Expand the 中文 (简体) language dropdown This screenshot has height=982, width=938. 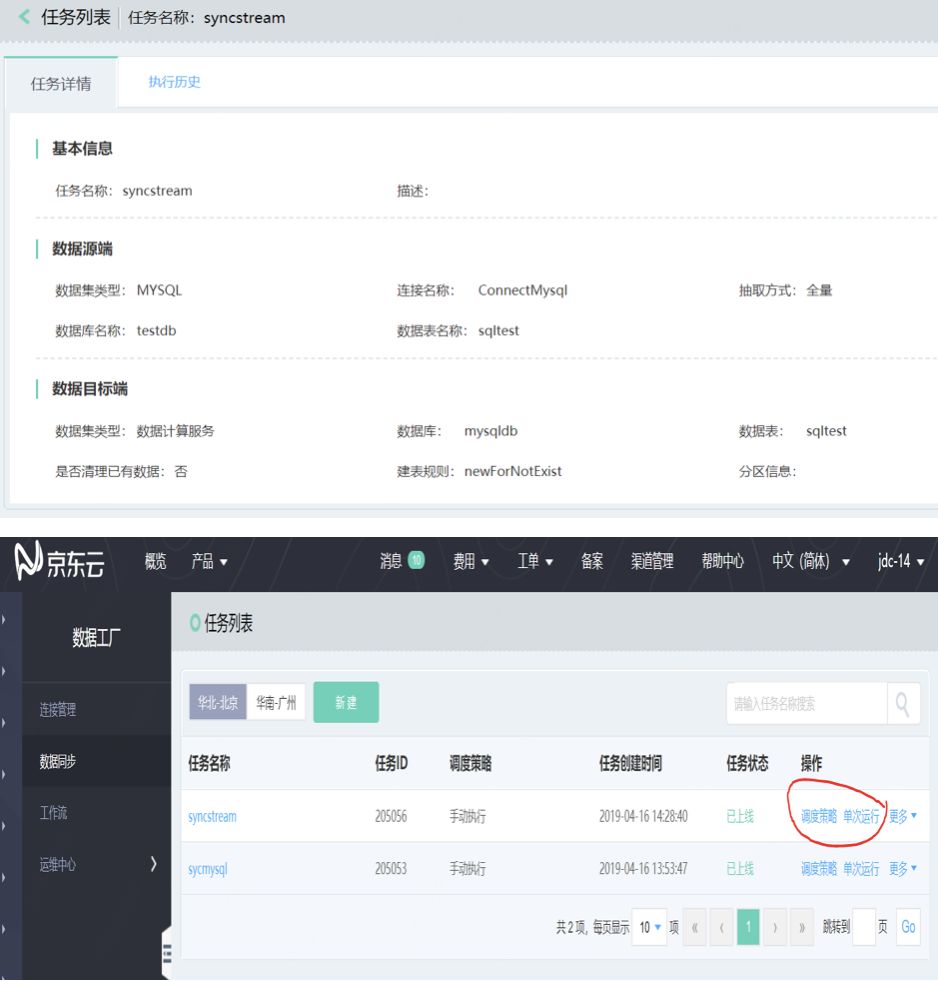point(810,561)
